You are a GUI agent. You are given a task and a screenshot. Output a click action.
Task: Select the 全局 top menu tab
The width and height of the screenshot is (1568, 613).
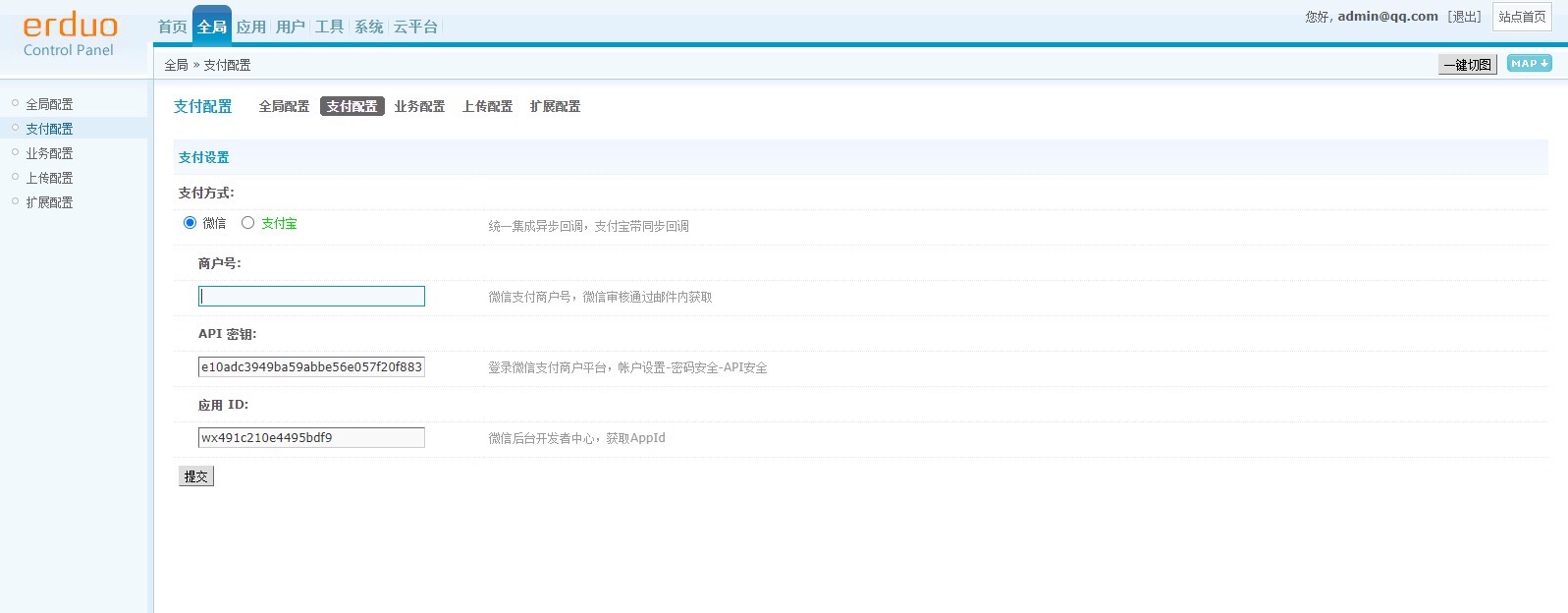212,26
